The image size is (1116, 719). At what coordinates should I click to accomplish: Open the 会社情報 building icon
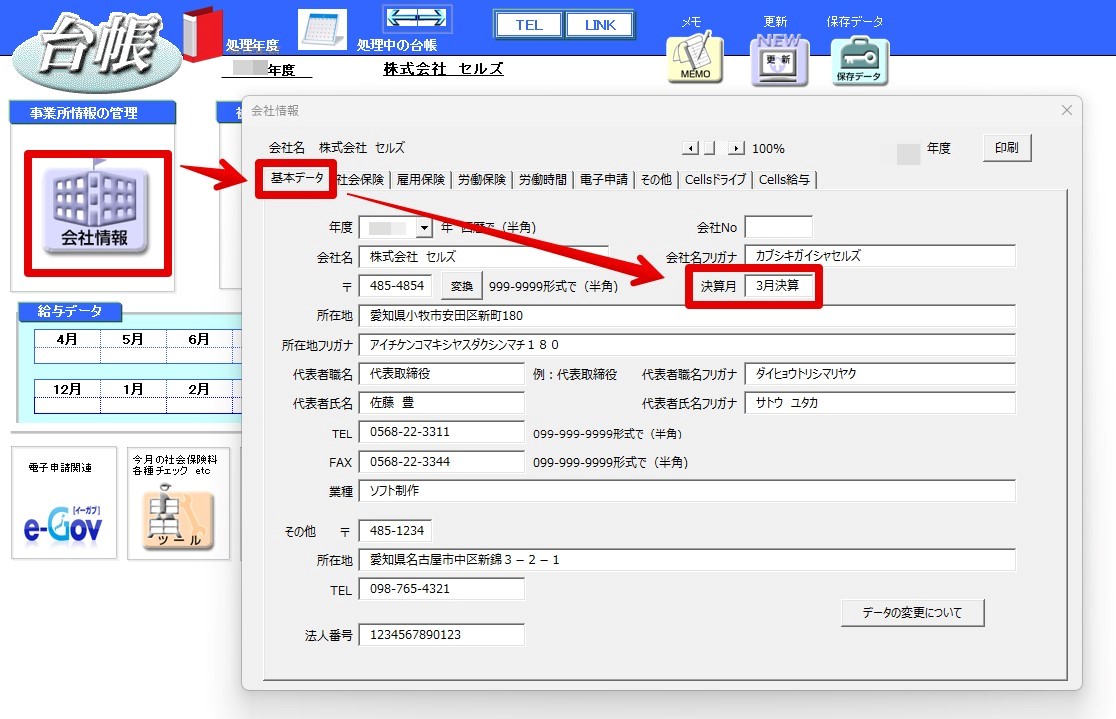(97, 210)
